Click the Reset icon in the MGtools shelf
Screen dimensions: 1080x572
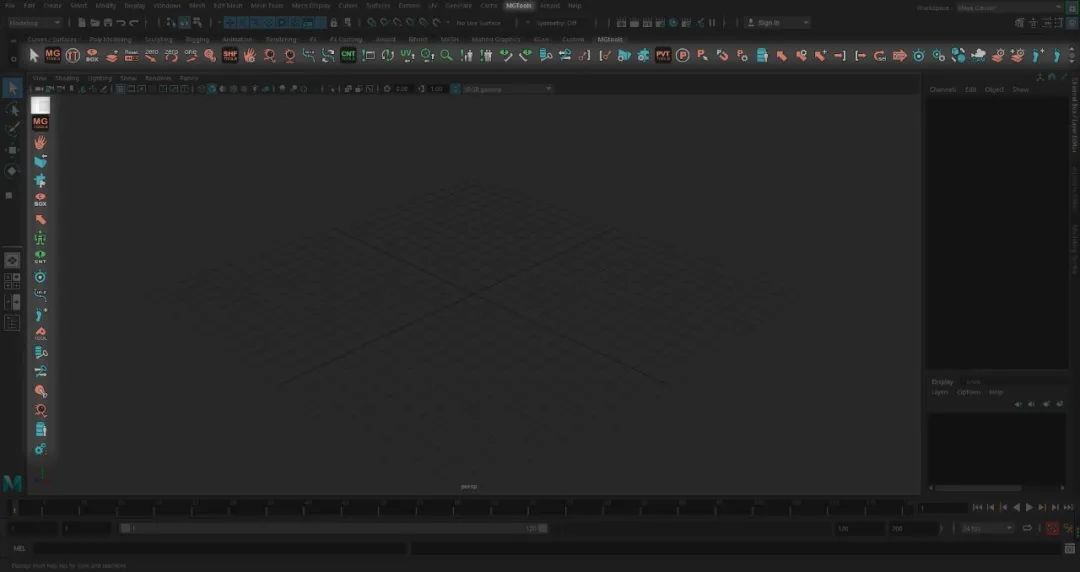click(x=132, y=55)
